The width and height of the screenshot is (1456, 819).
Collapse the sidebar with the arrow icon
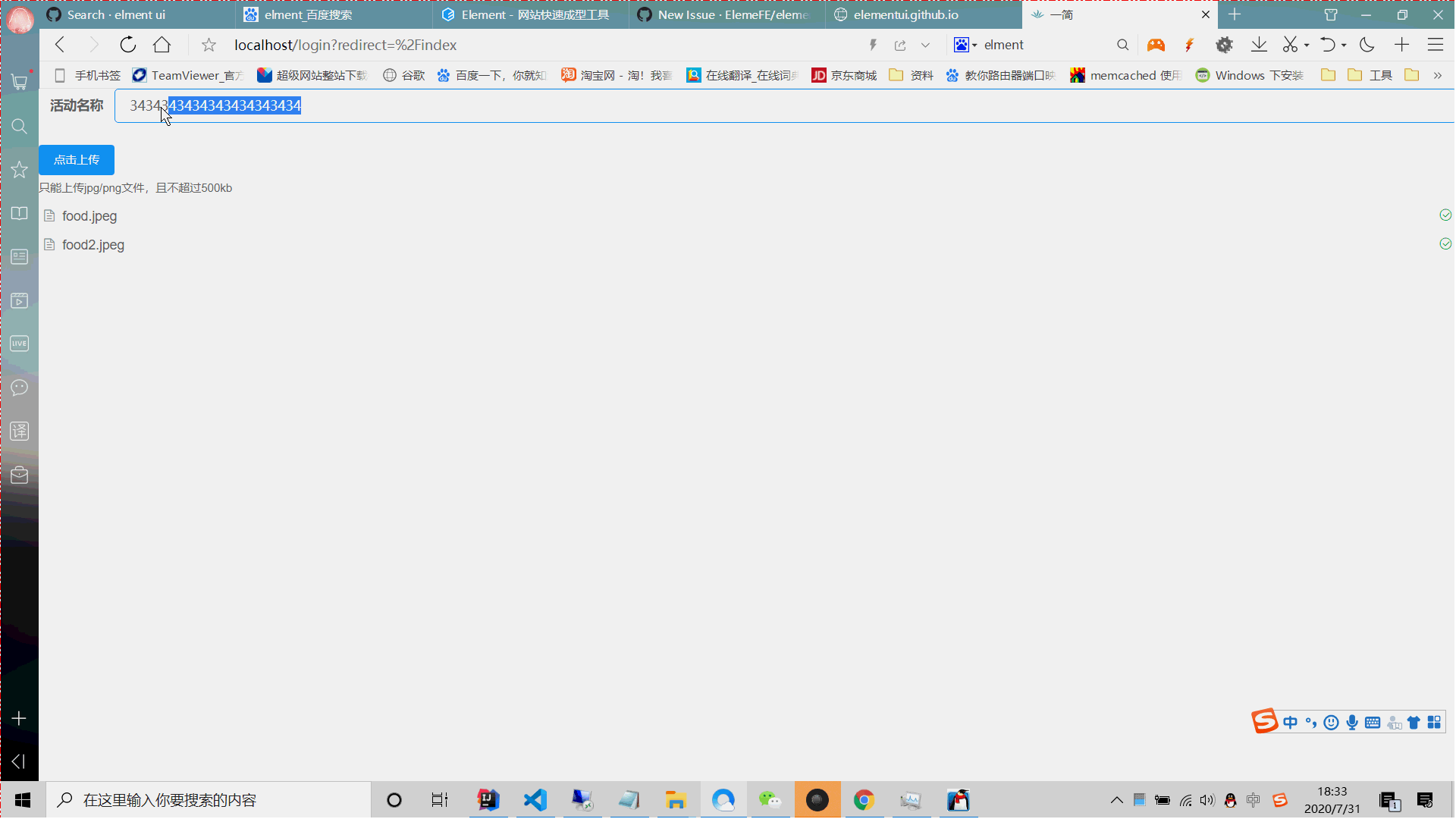click(19, 761)
